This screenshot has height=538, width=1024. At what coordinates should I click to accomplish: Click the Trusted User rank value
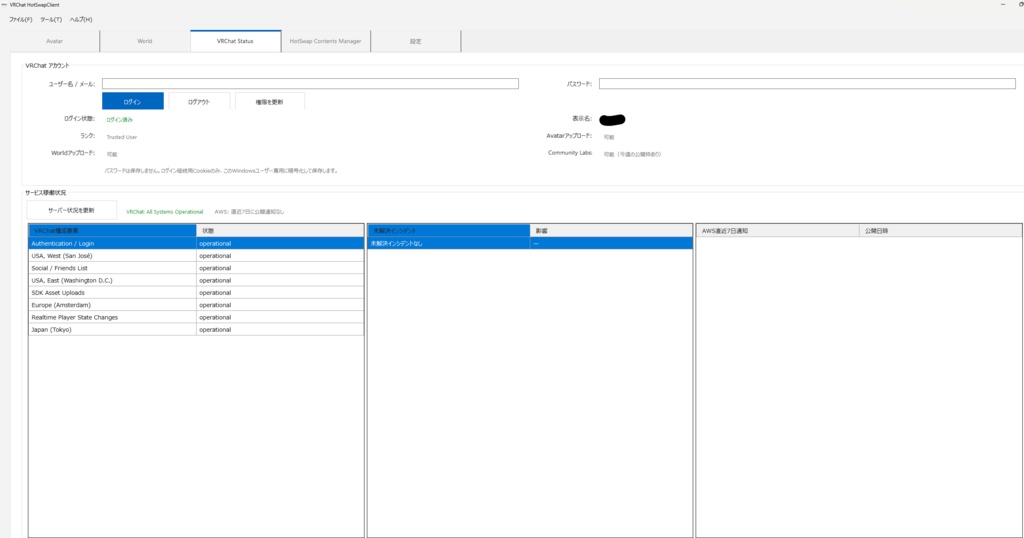(121, 137)
